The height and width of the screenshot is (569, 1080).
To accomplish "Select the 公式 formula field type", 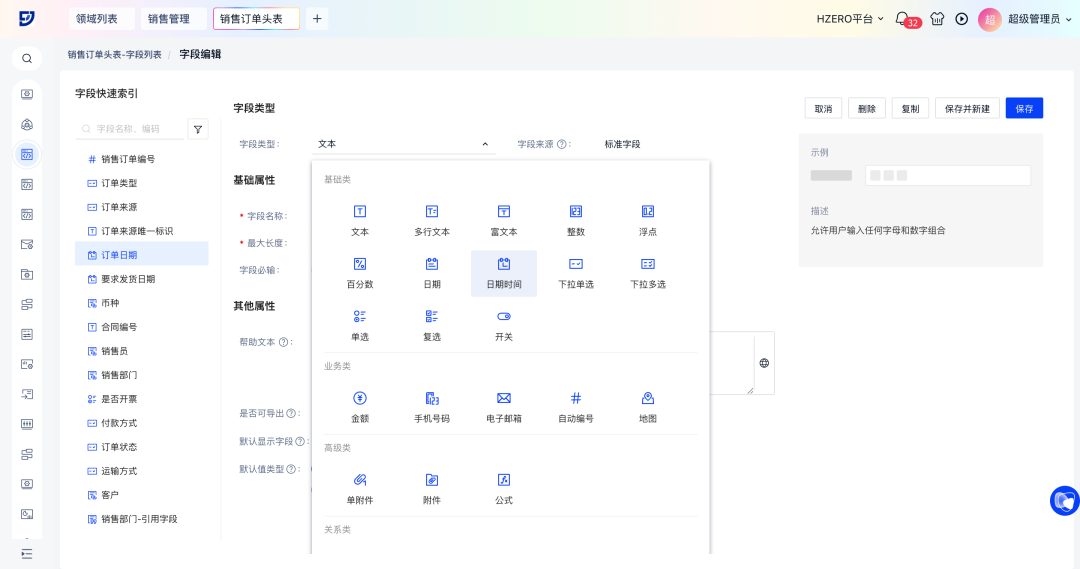I will coord(504,480).
